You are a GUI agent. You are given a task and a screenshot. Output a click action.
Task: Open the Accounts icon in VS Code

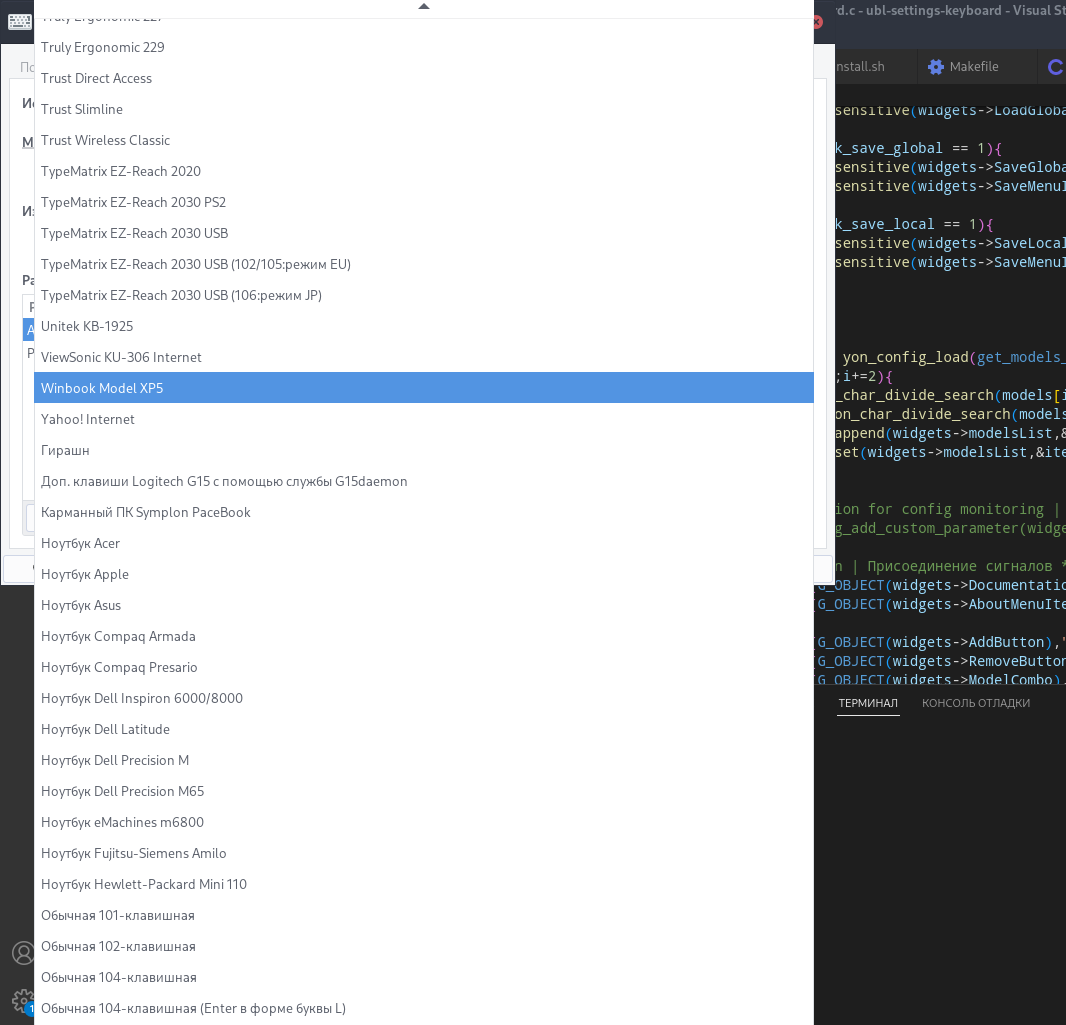coord(22,953)
